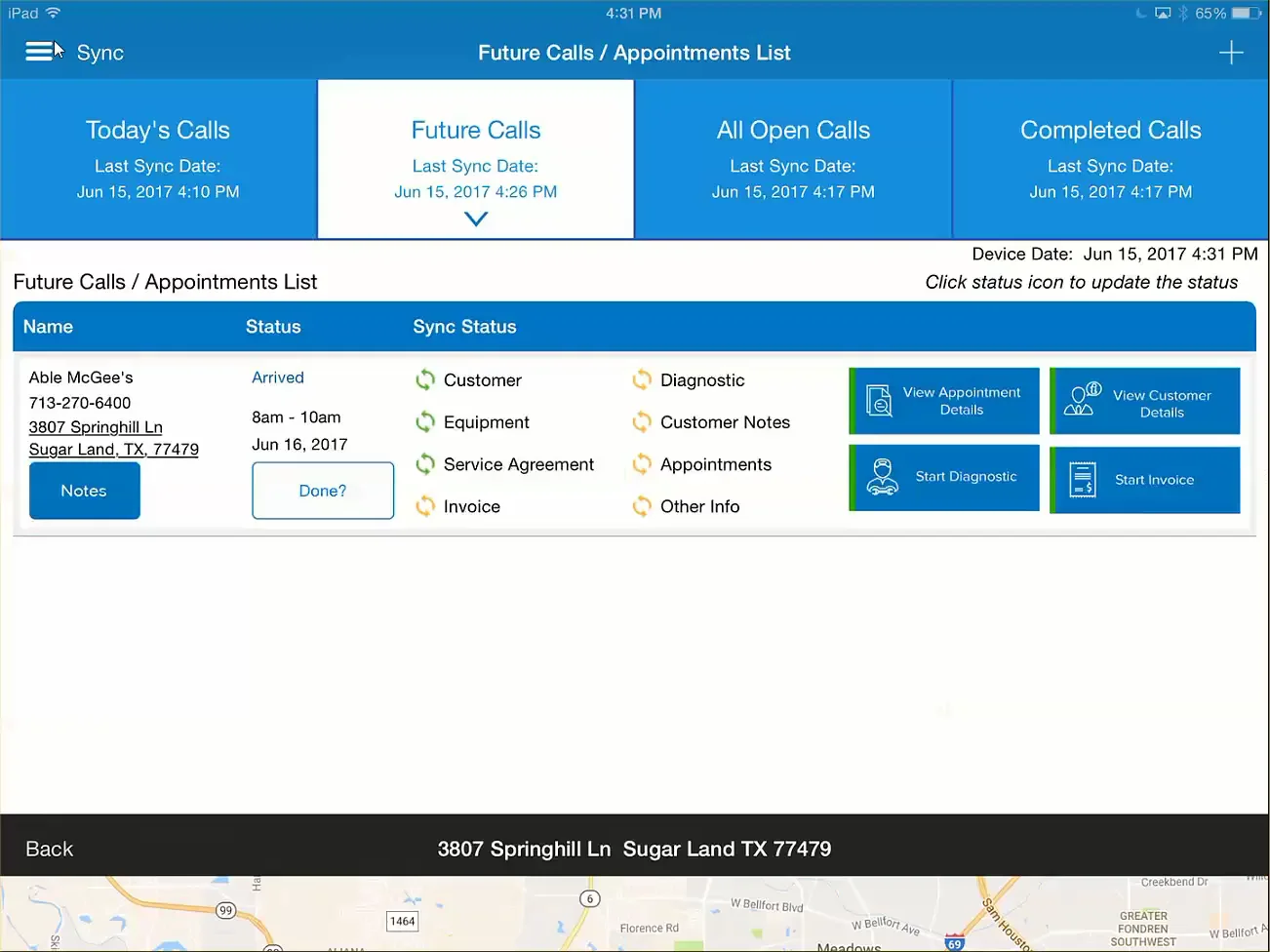Switch to Today's Calls tab

(x=158, y=159)
